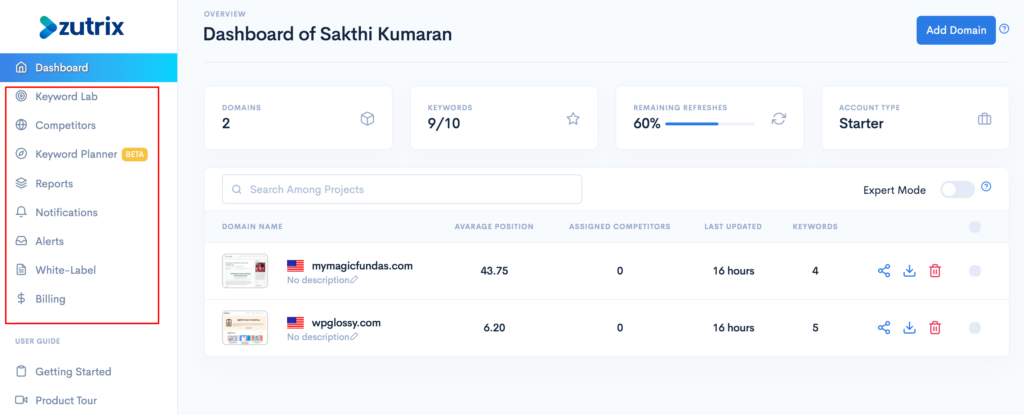Sort by Domain Name column header
The width and height of the screenshot is (1024, 415).
tap(252, 227)
